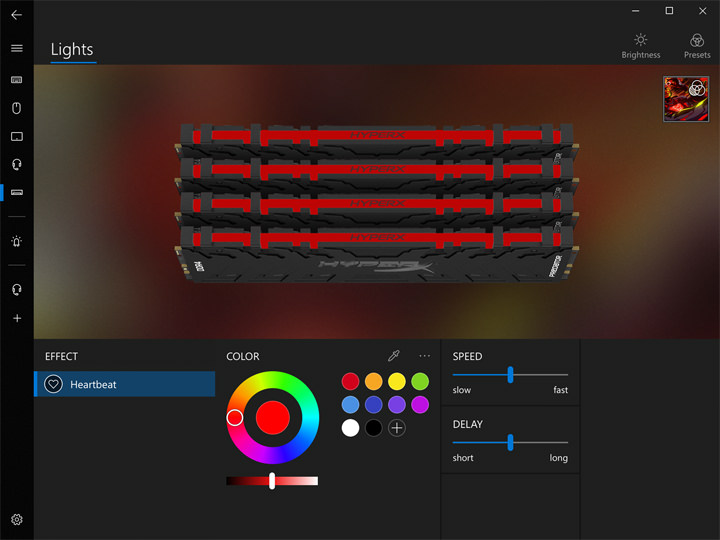Expand the hamburger navigation menu

[x=16, y=48]
